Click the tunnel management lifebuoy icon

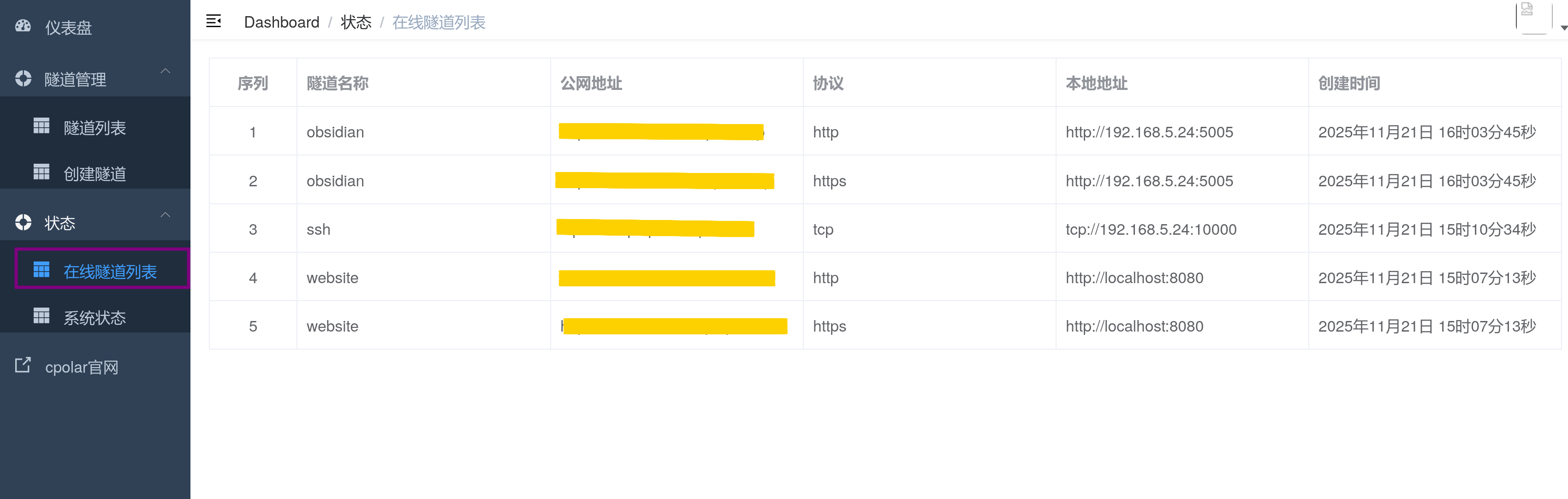coord(23,78)
